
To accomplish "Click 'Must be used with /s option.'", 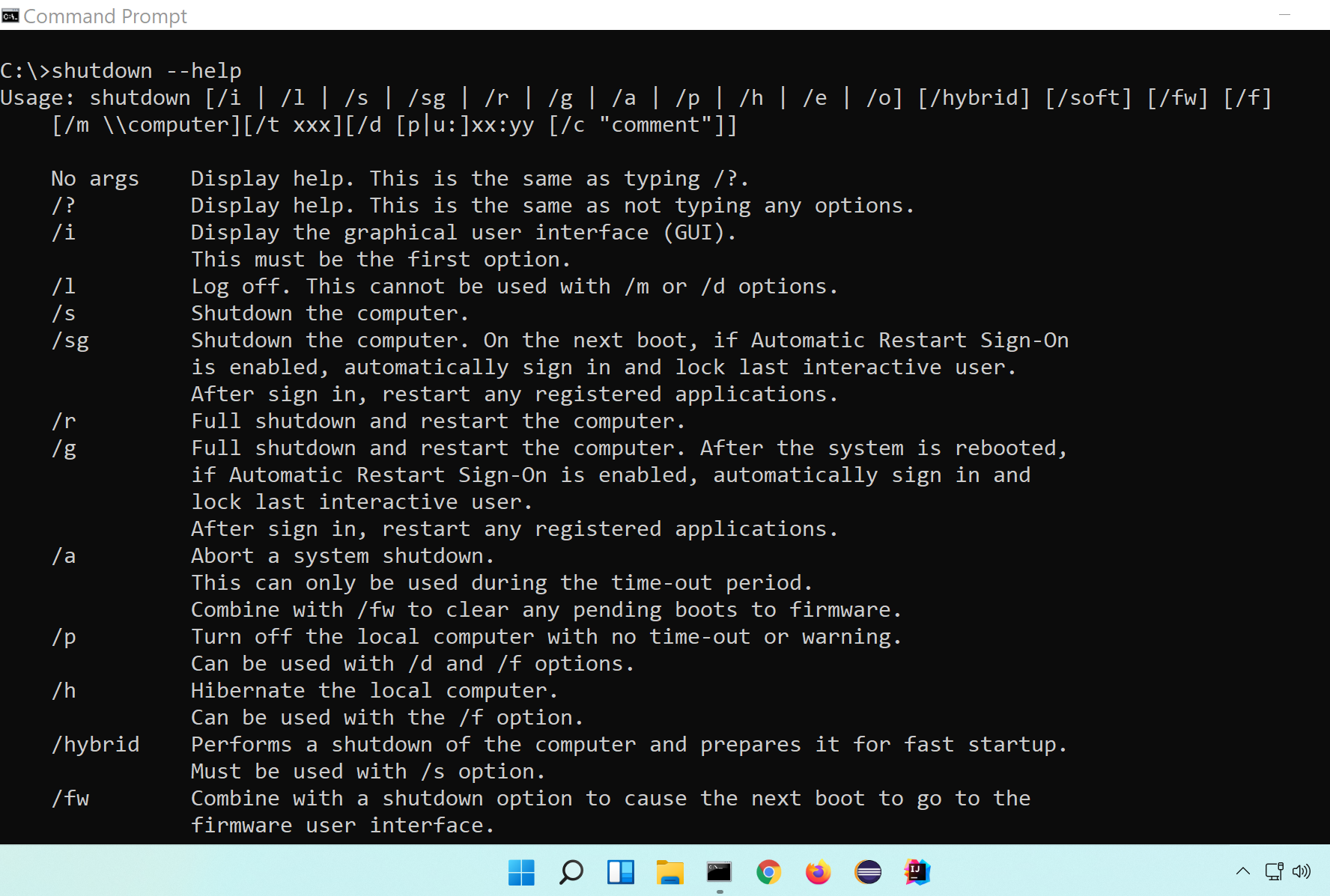I will point(368,771).
